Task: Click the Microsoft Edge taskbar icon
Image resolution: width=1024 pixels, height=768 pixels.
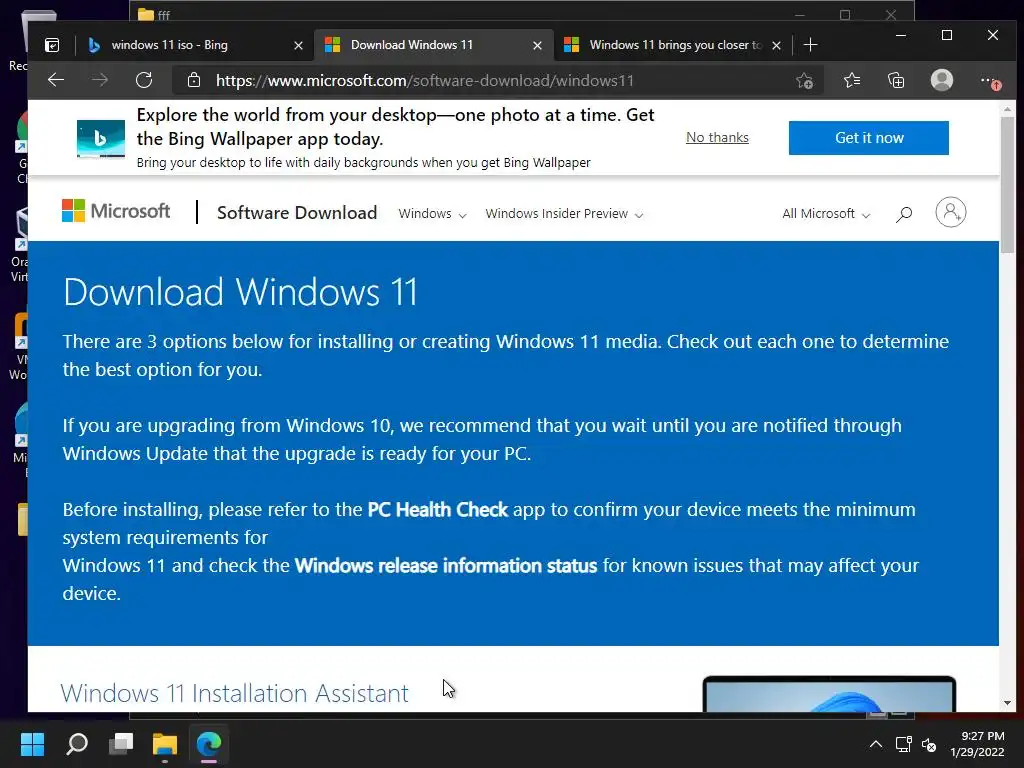Action: (x=209, y=744)
